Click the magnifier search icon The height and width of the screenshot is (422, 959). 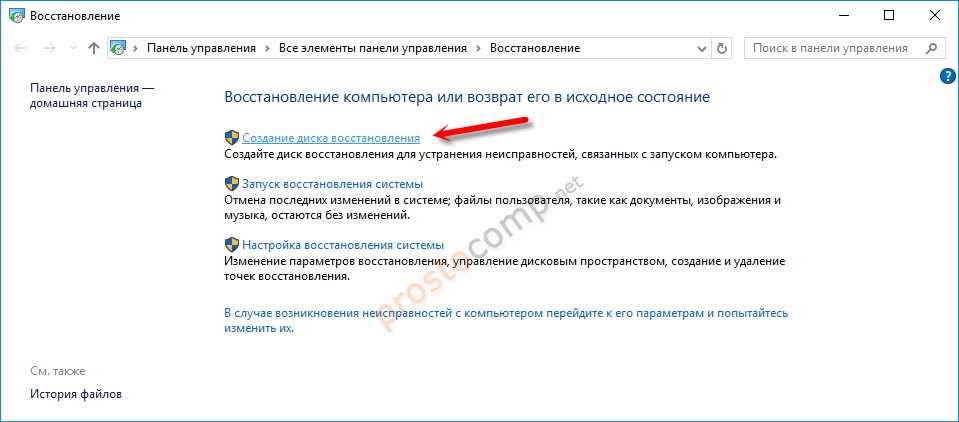coord(931,48)
